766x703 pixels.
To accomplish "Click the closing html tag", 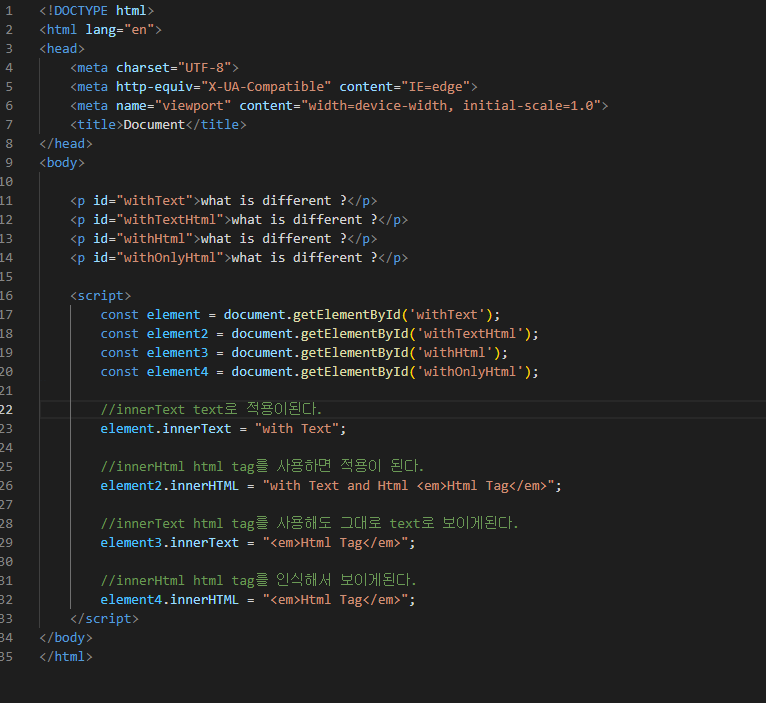I will tap(66, 657).
